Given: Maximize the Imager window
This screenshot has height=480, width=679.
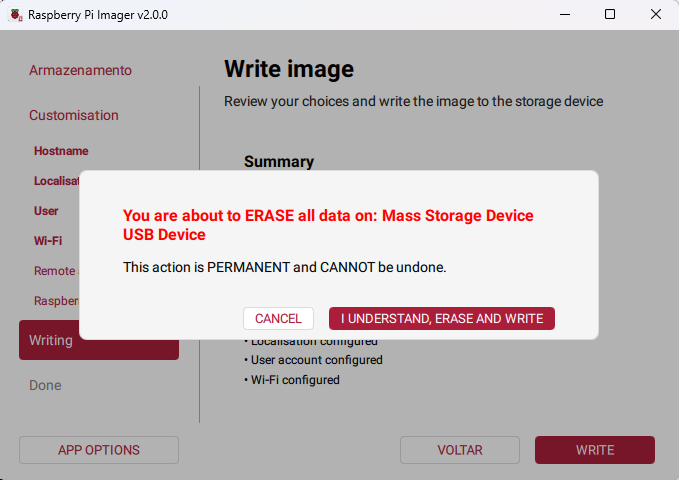Looking at the screenshot, I should coord(610,15).
